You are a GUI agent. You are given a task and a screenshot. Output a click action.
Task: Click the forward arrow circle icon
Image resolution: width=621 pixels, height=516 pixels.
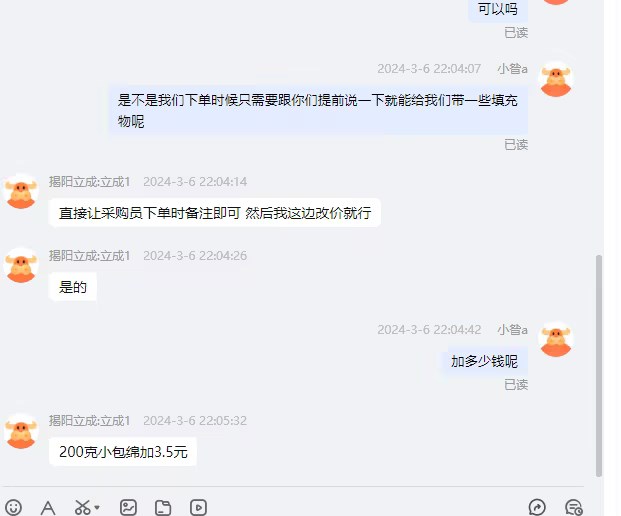tap(537, 507)
